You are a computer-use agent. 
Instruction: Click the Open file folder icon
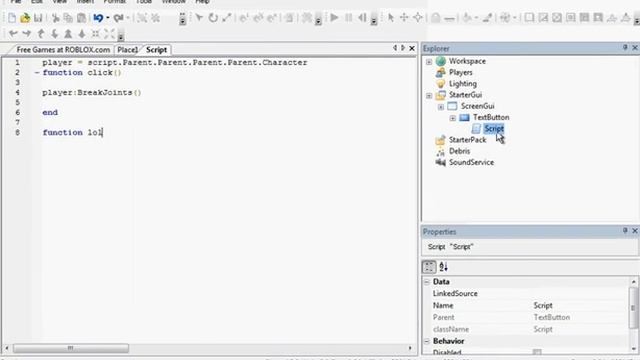25,18
